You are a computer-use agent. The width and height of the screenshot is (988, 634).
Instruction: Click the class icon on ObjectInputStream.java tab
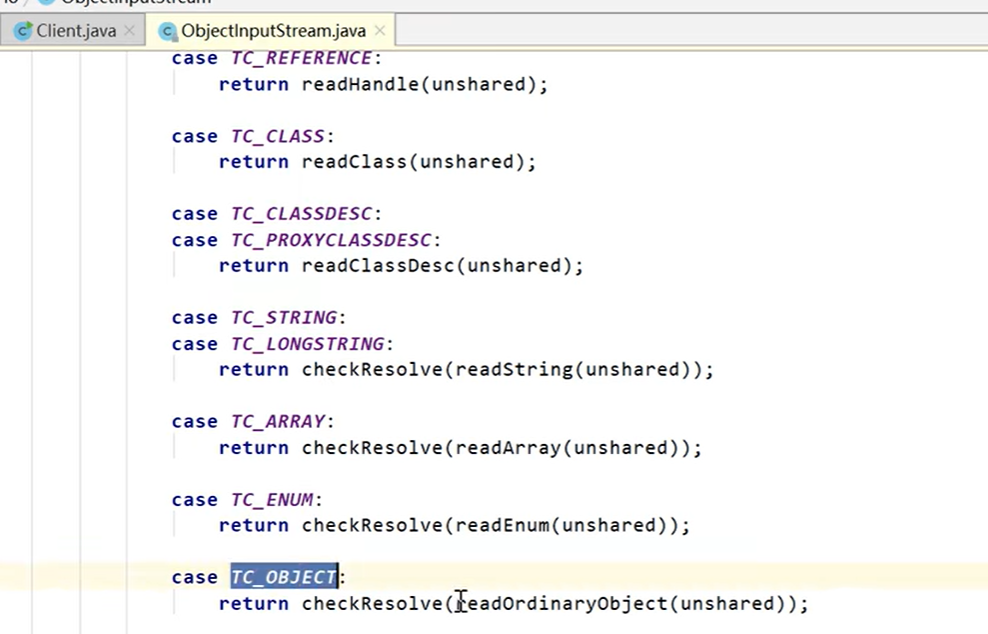167,31
